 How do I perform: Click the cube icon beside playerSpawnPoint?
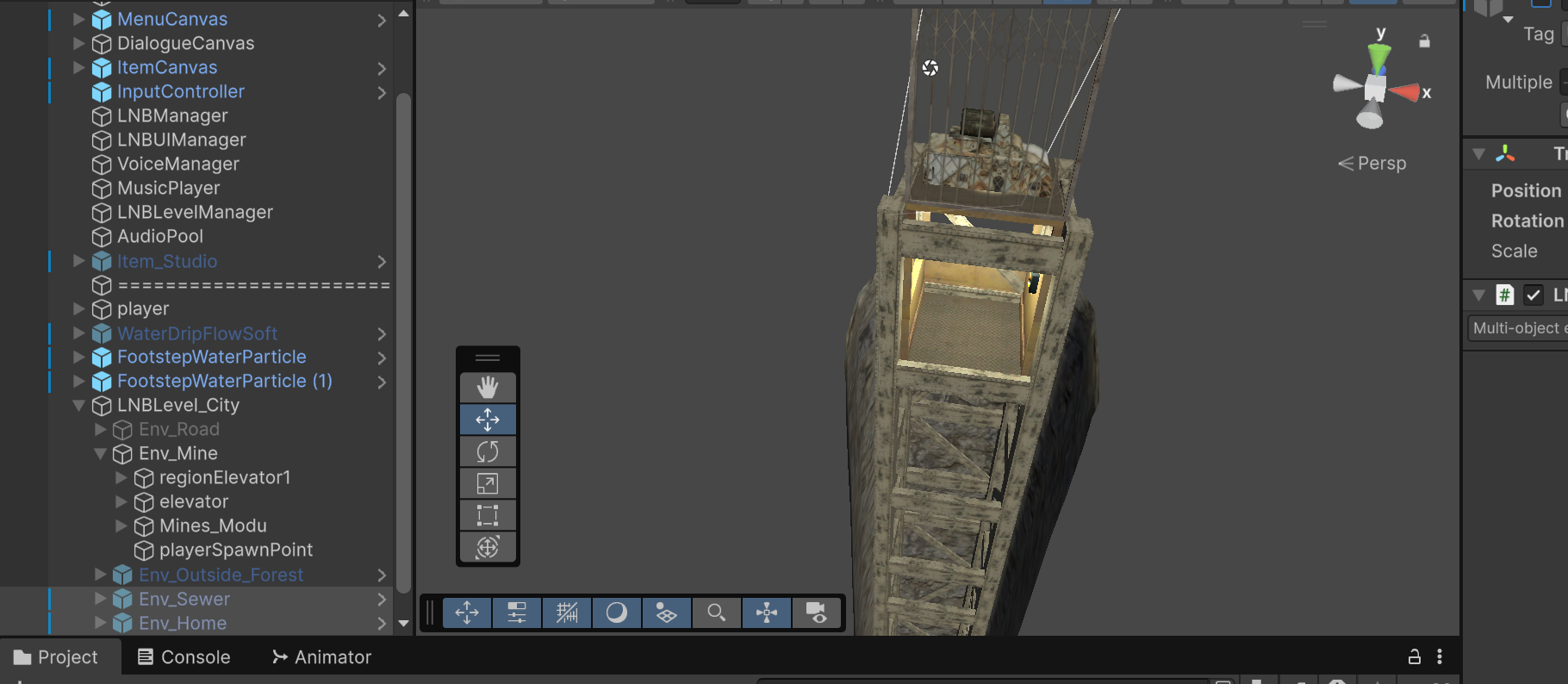click(144, 550)
